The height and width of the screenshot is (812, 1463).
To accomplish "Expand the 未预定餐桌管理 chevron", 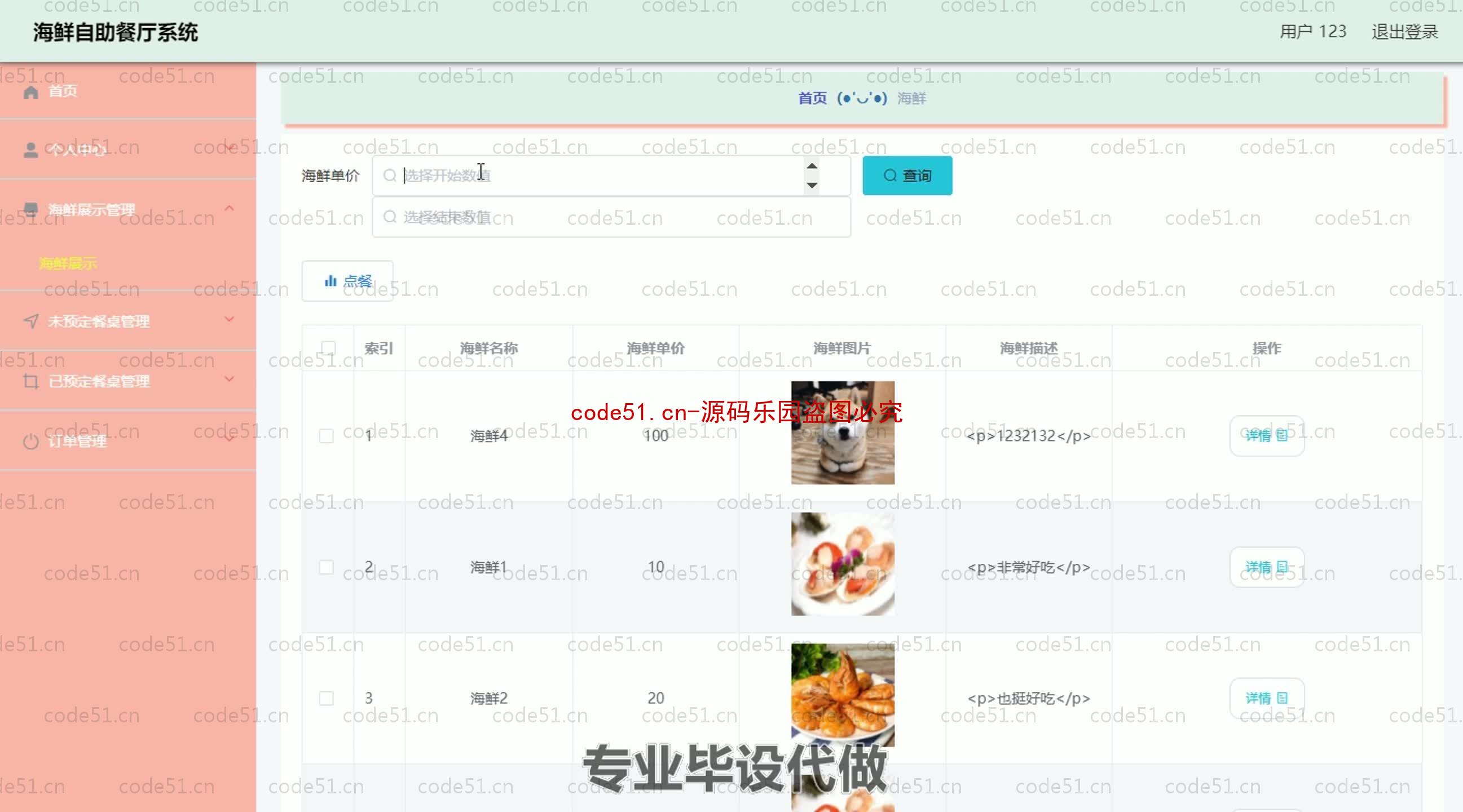I will (230, 319).
